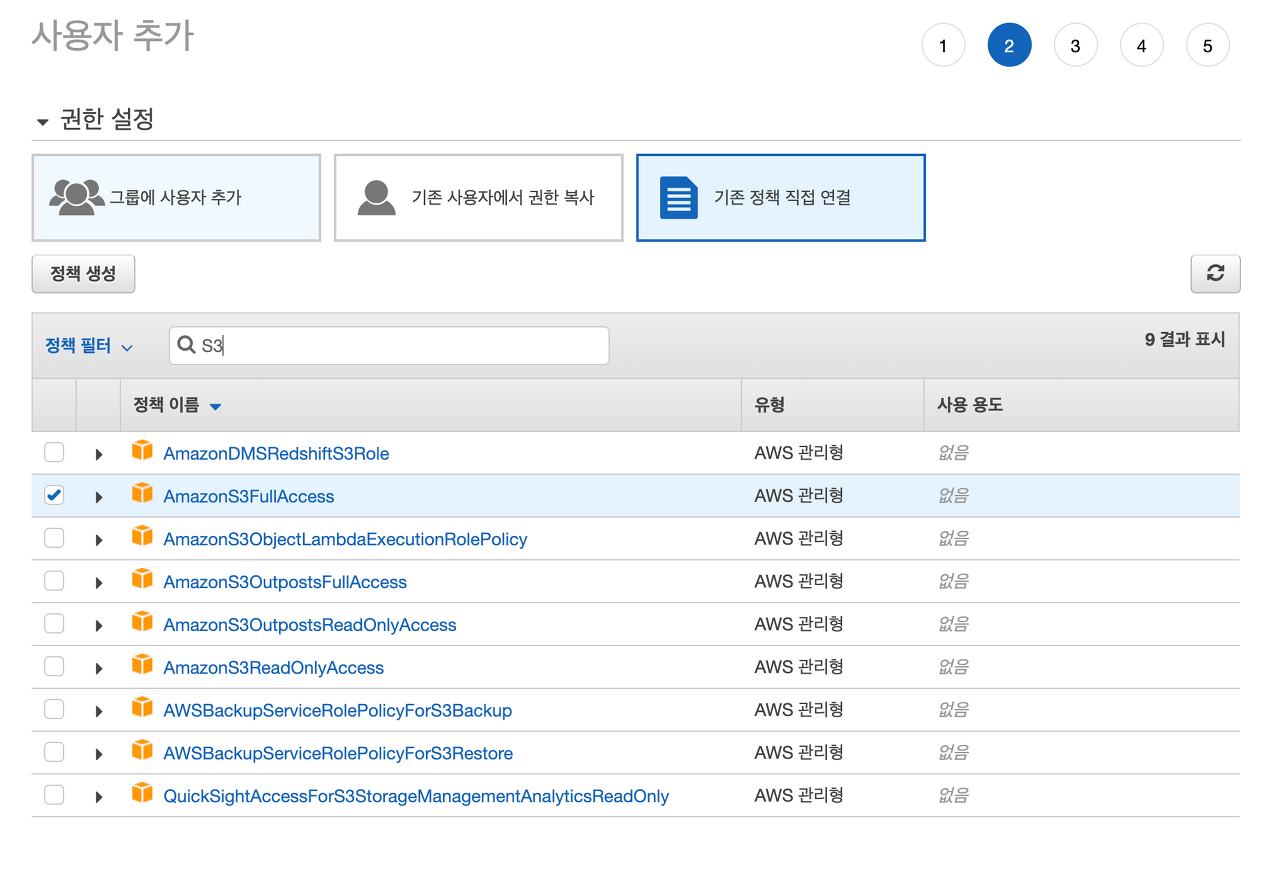The width and height of the screenshot is (1280, 869).
Task: Jump to wizard step 3
Action: pos(1075,45)
